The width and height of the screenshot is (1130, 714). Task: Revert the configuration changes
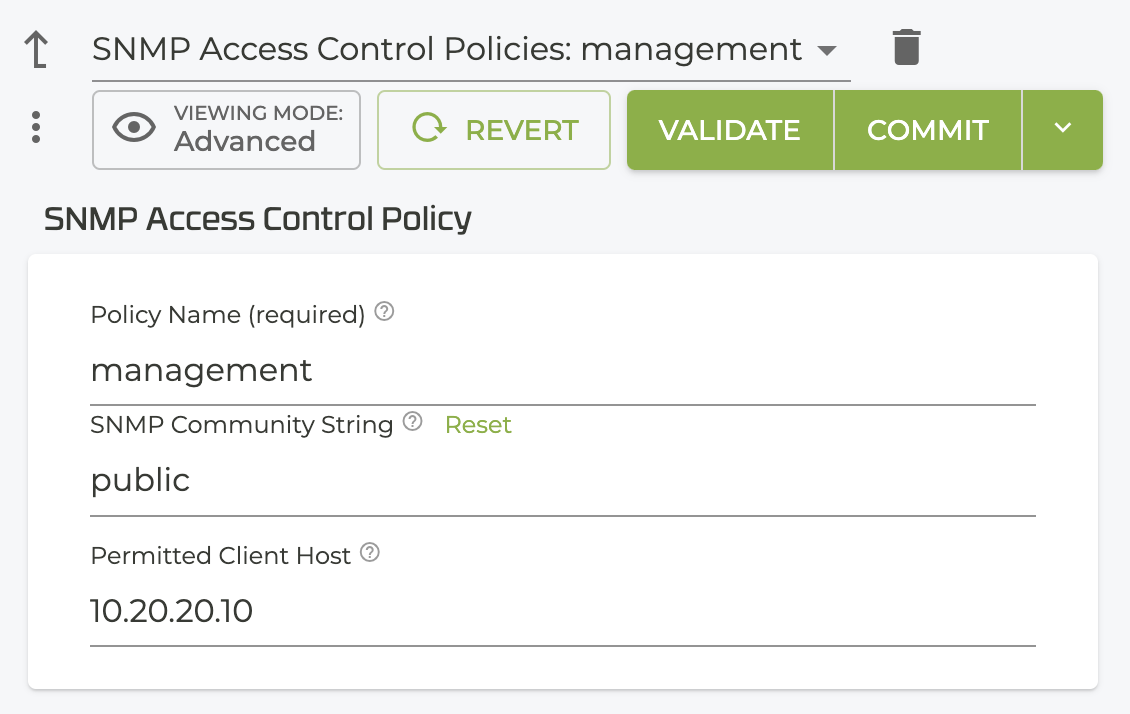click(494, 130)
